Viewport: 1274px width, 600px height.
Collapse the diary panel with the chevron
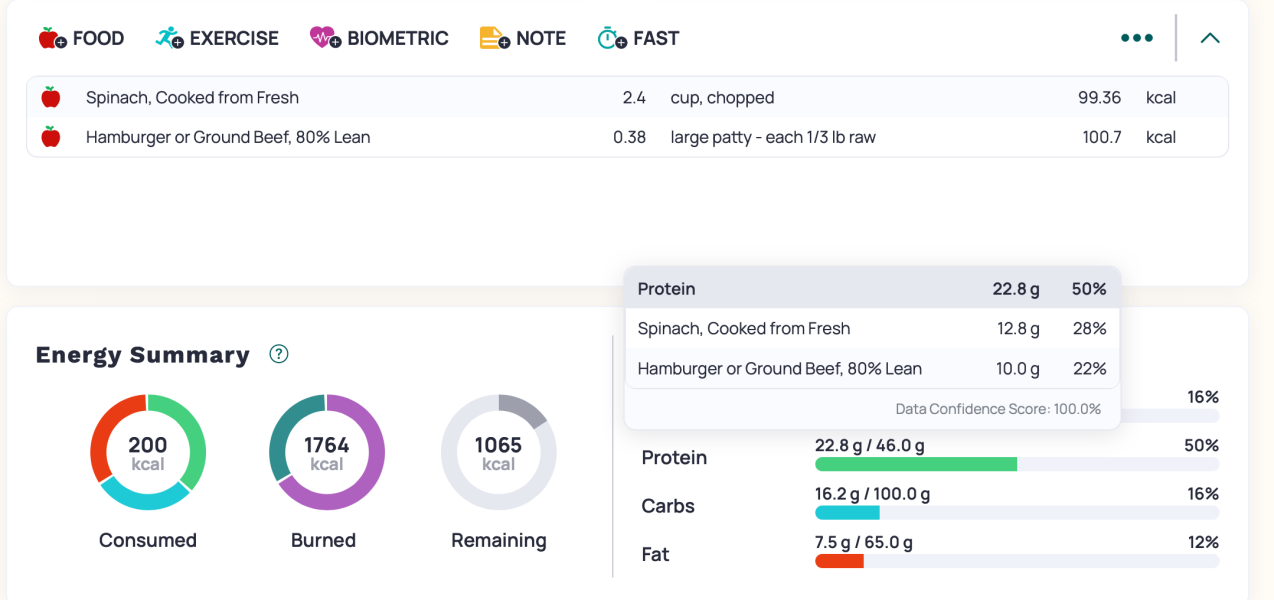pyautogui.click(x=1210, y=37)
